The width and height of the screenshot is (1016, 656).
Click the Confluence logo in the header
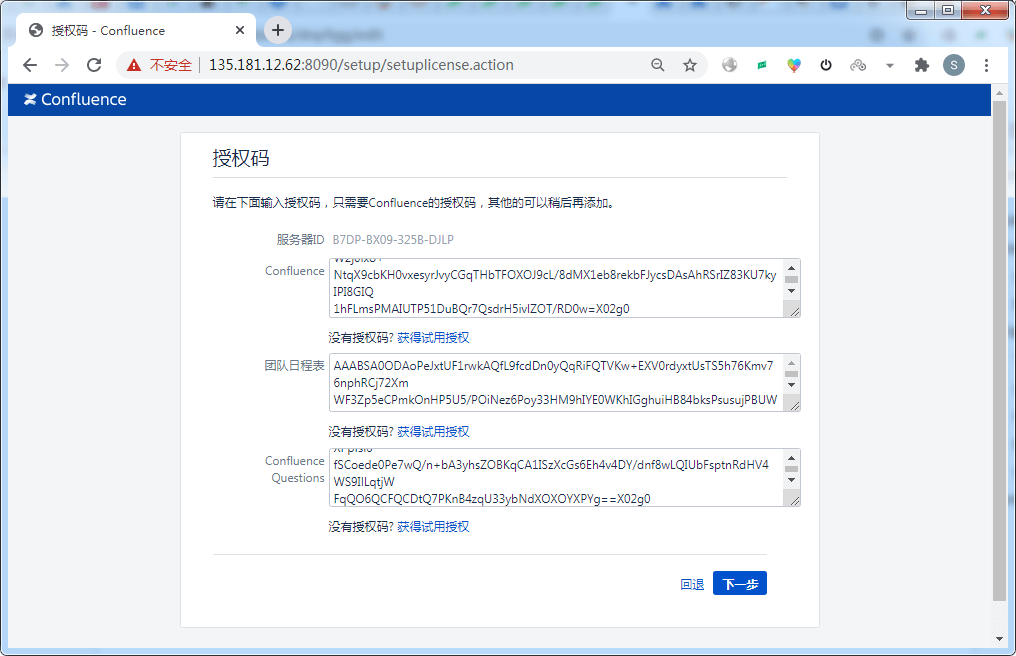pyautogui.click(x=75, y=99)
